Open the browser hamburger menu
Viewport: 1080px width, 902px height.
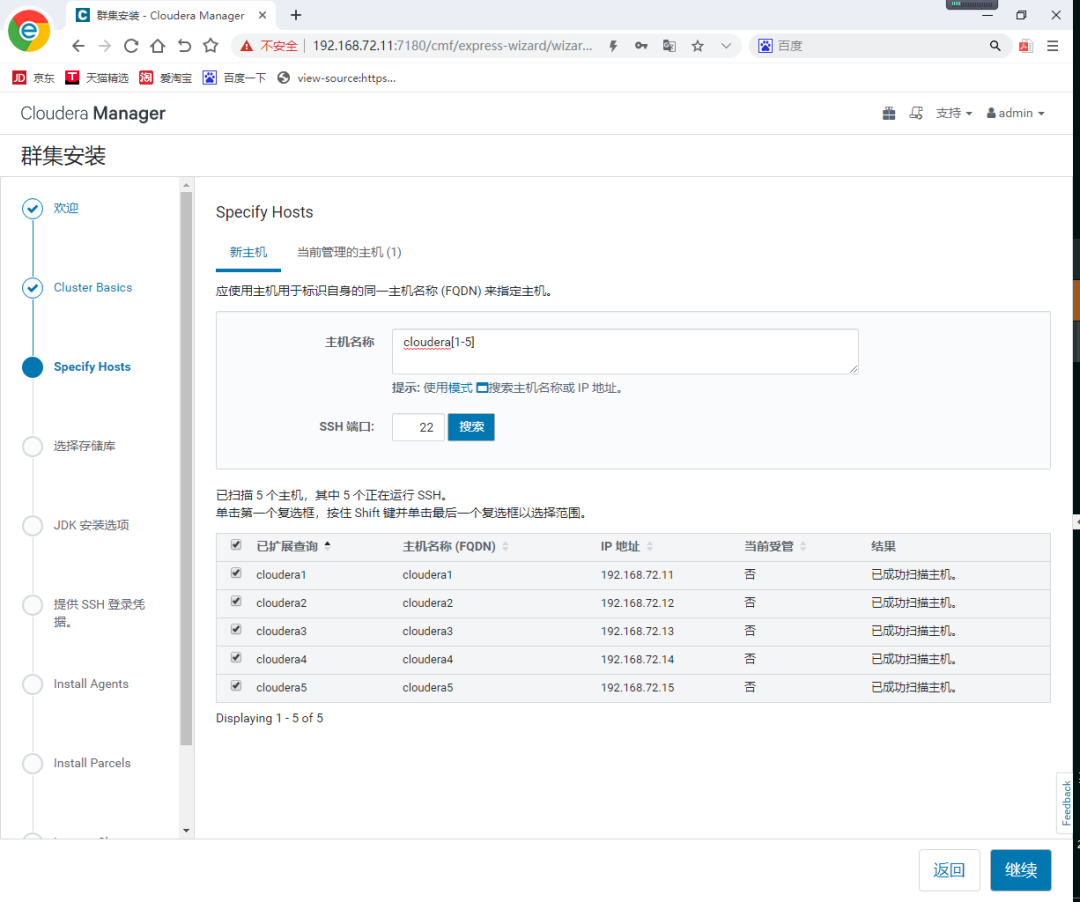tap(1052, 46)
